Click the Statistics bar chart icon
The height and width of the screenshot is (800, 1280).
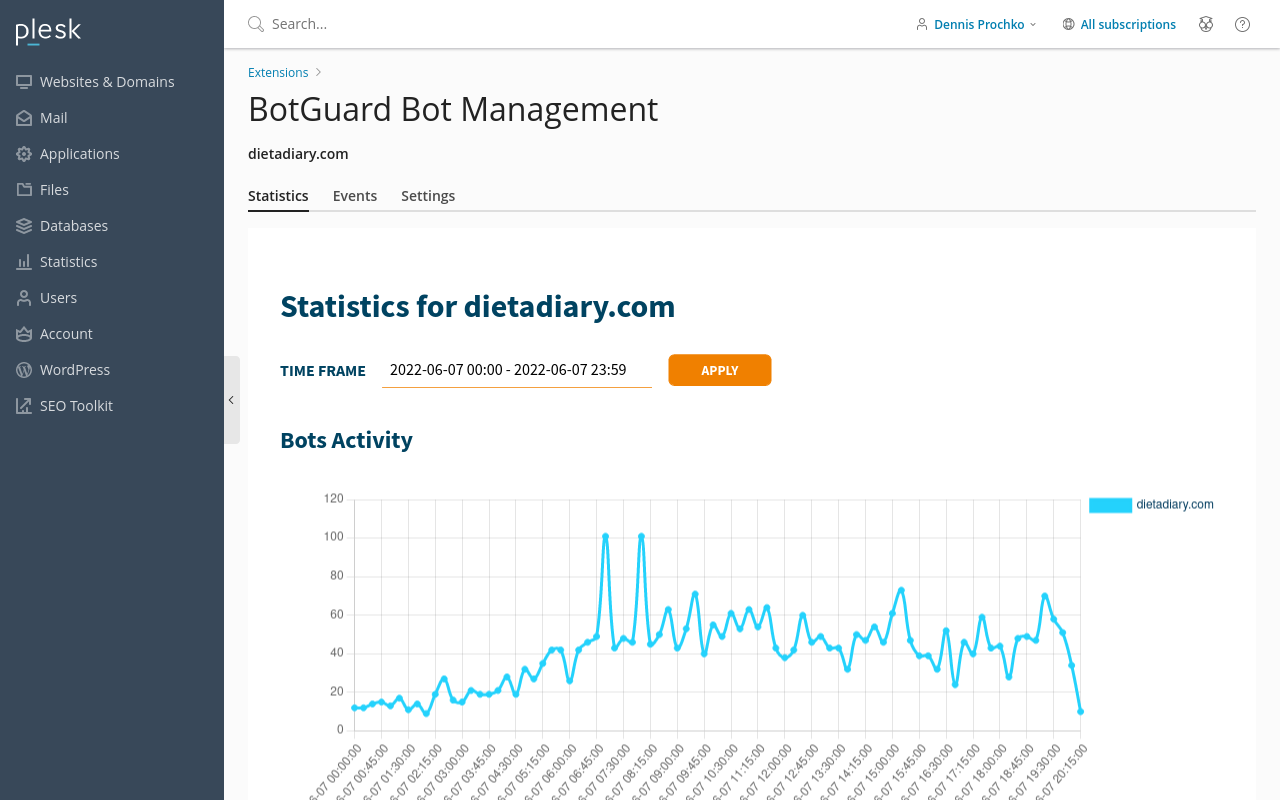coord(24,262)
